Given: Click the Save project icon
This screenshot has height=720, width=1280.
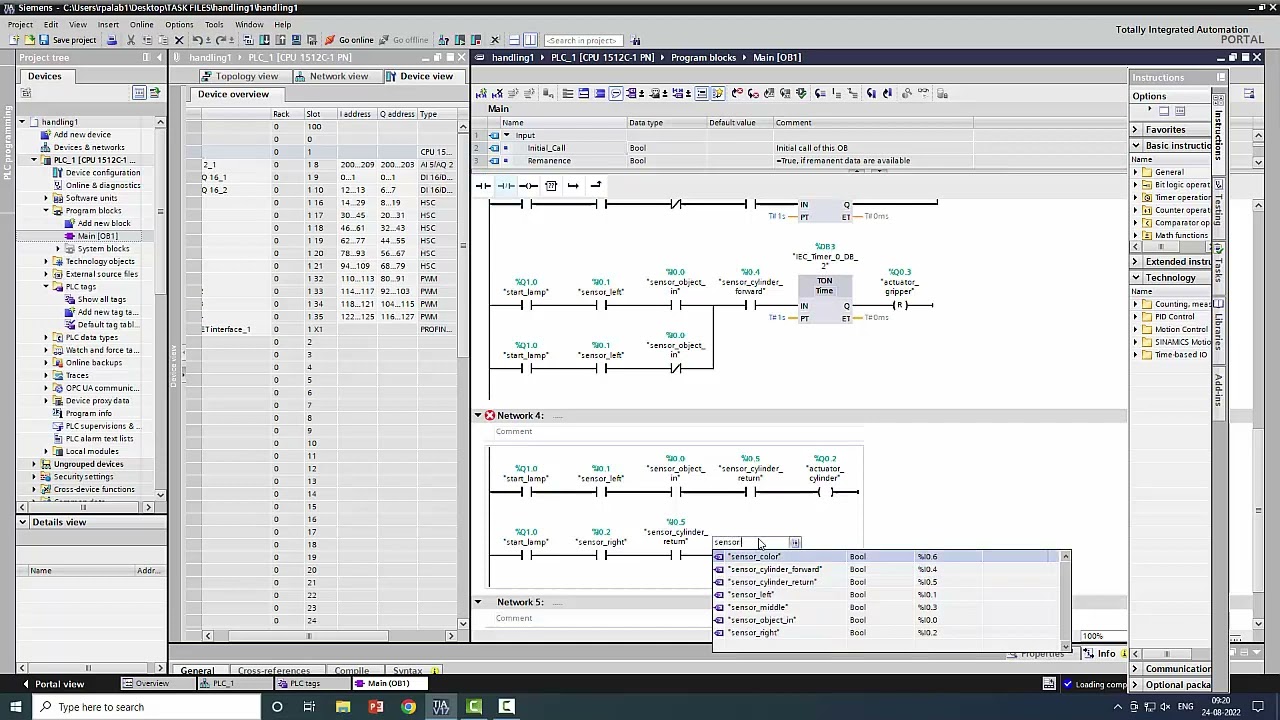Looking at the screenshot, I should [x=44, y=40].
